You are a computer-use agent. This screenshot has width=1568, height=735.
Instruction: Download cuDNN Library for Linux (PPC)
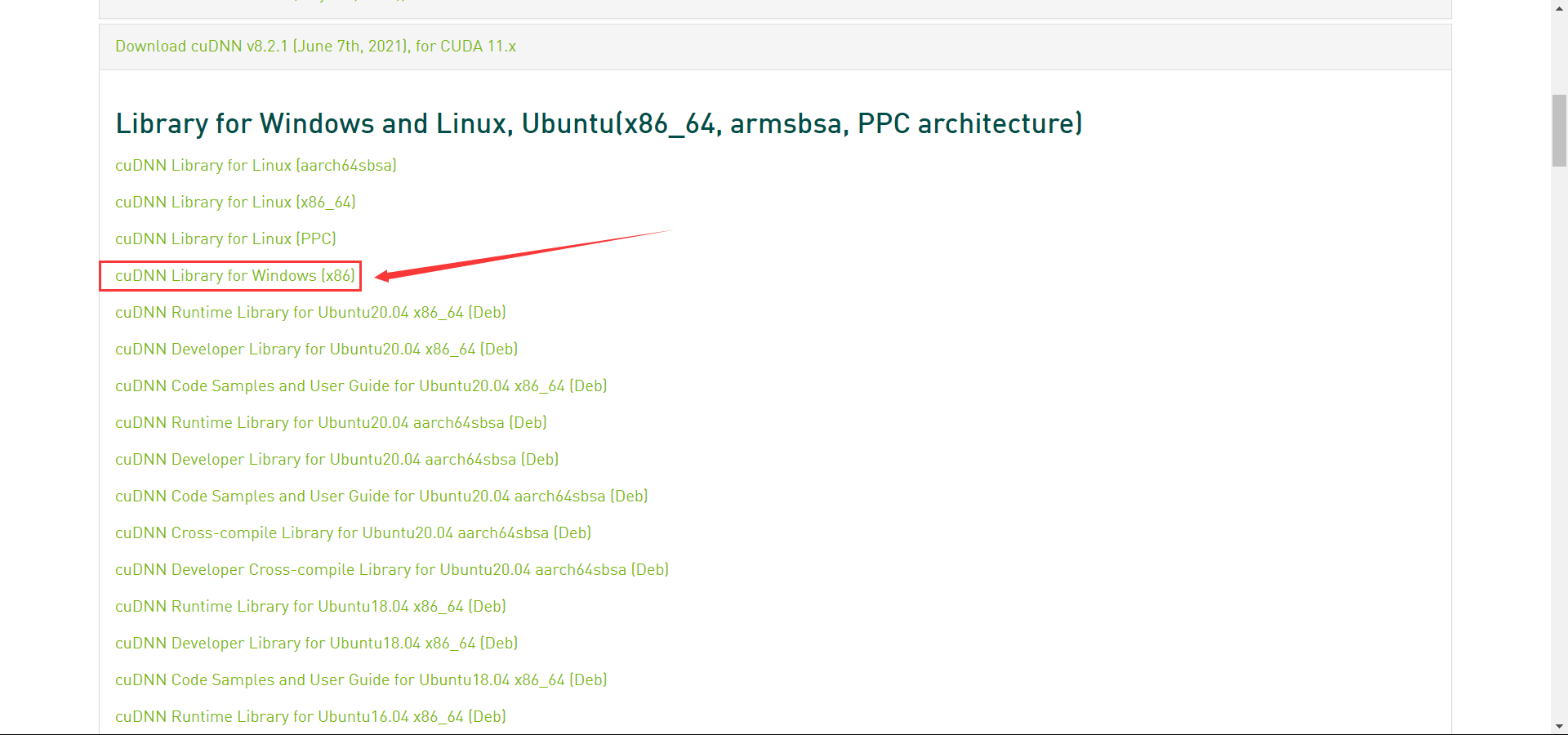coord(225,239)
